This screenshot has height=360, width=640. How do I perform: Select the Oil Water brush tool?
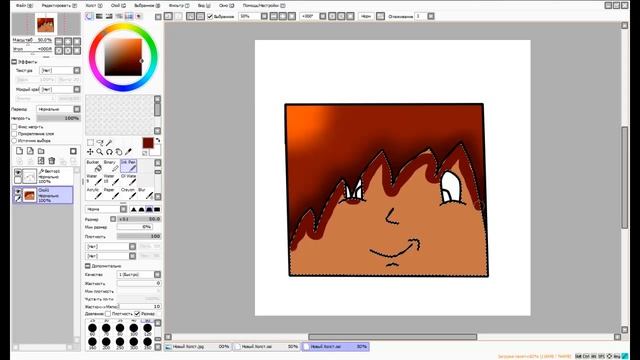tap(129, 180)
